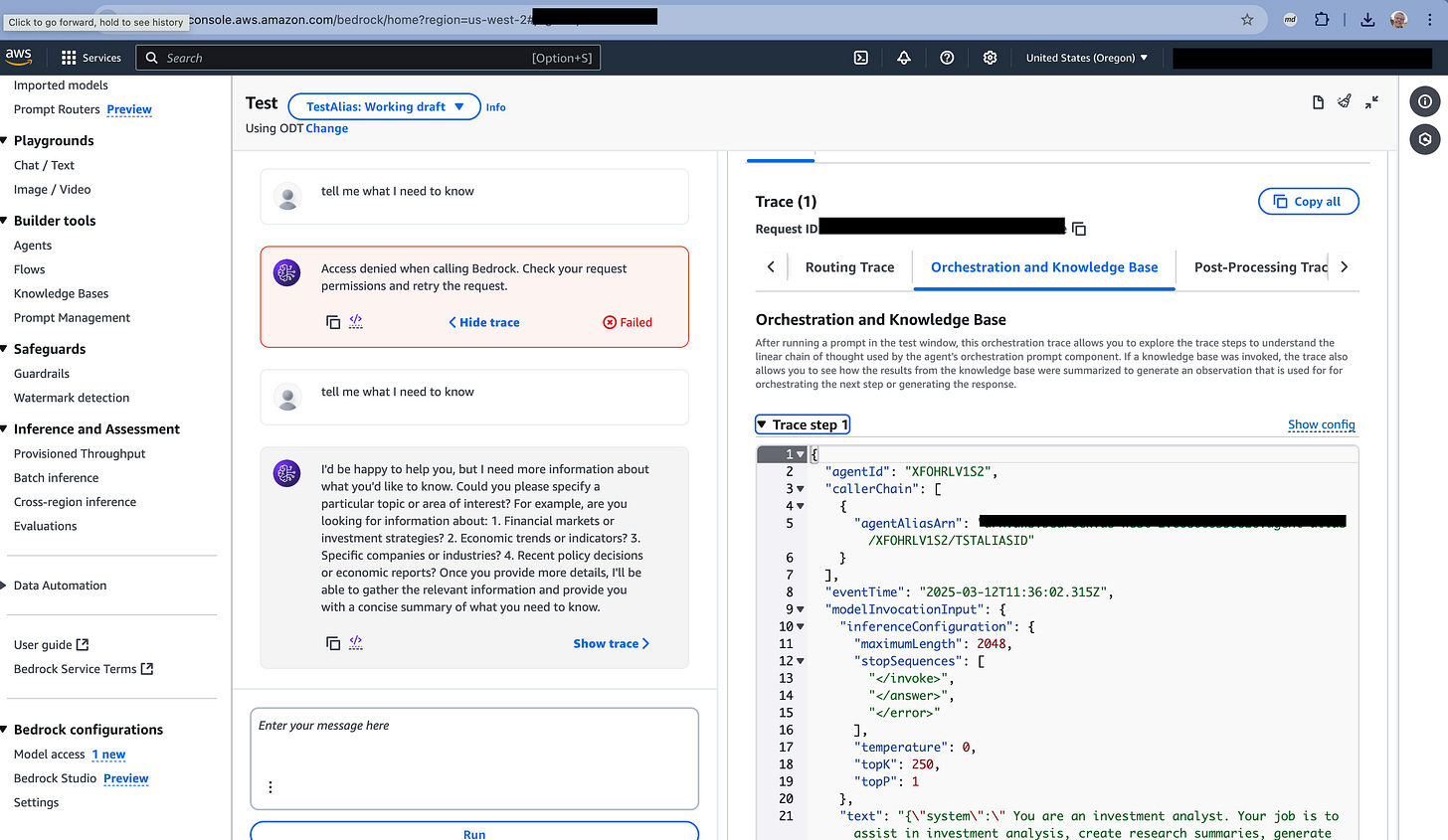Click the 1 new link for Model access
This screenshot has height=840, width=1448.
(108, 755)
